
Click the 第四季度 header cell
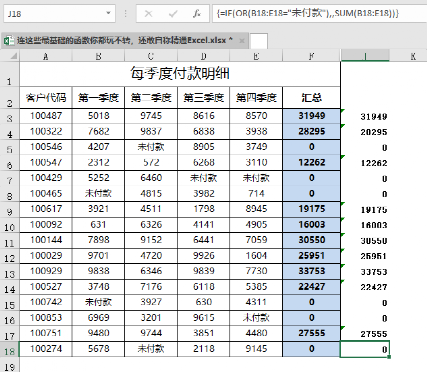(256, 98)
